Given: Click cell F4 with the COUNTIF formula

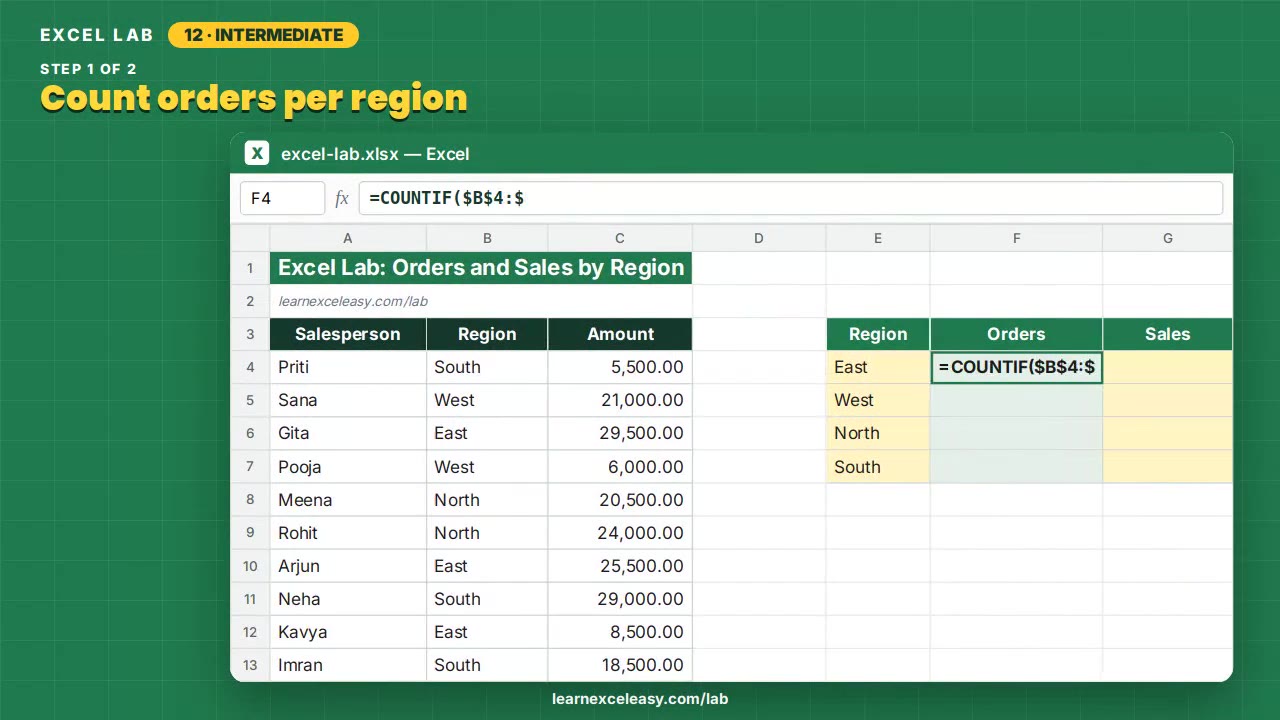Looking at the screenshot, I should coord(1016,367).
